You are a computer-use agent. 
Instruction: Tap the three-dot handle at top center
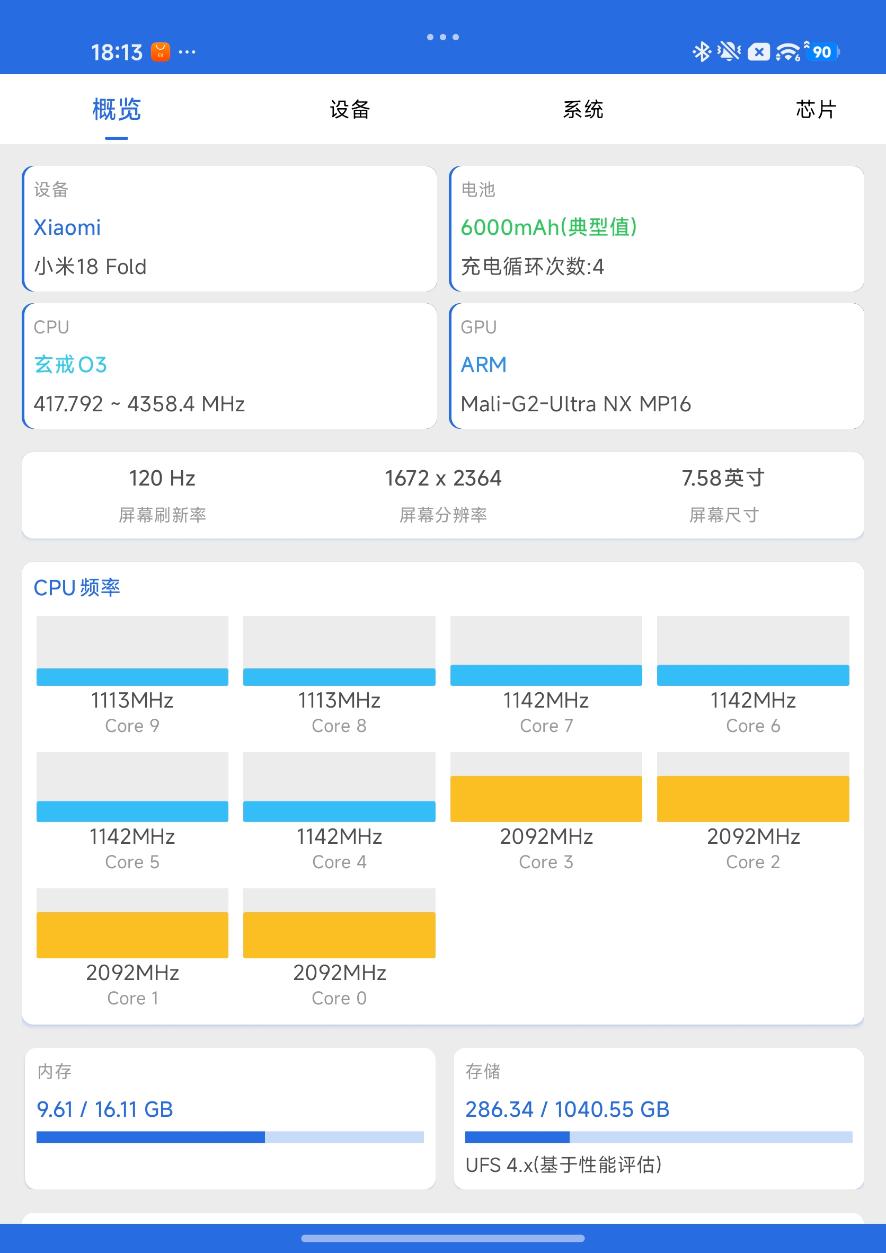pyautogui.click(x=443, y=37)
